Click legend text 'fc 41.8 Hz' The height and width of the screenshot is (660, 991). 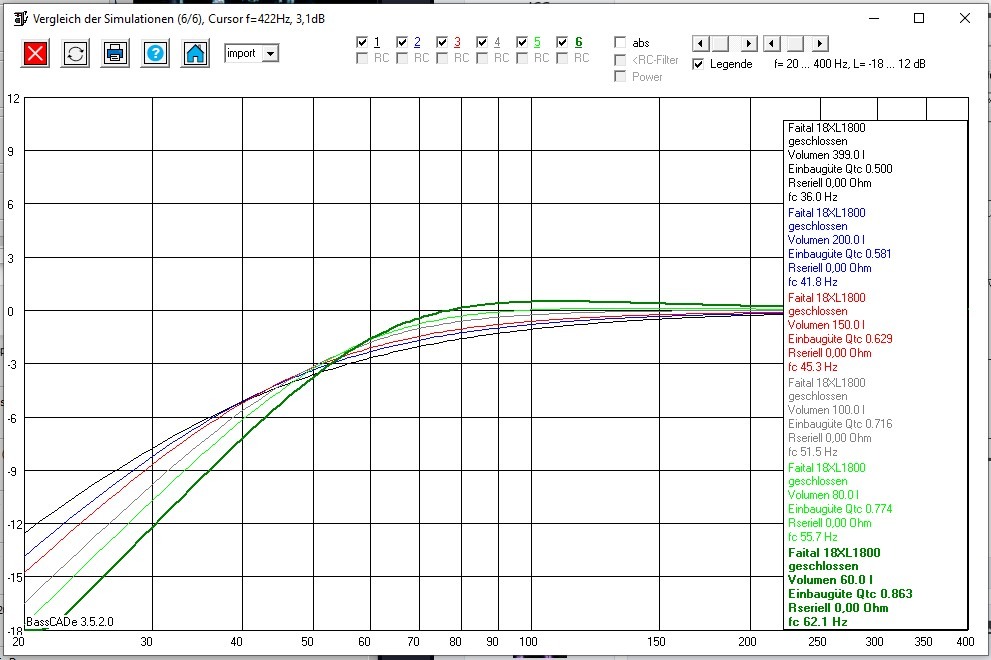click(x=813, y=282)
